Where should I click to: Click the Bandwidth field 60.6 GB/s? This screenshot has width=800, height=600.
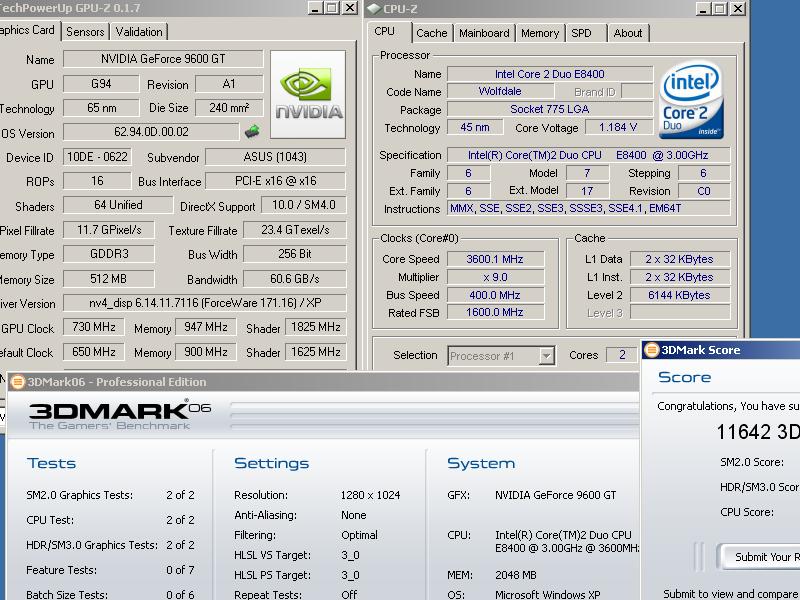pyautogui.click(x=295, y=279)
